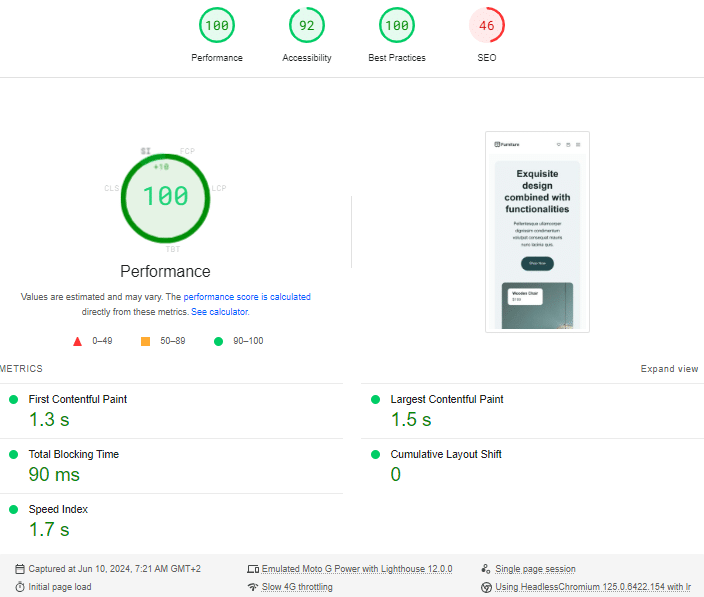
Task: Click the SEO score gauge showing 46
Action: coord(486,25)
